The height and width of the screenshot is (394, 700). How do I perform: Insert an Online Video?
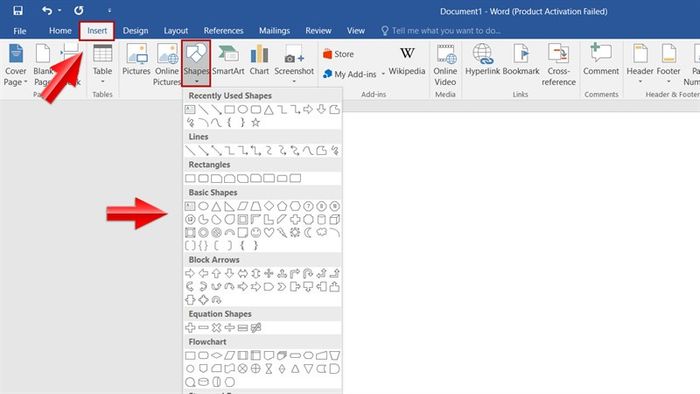pos(445,65)
